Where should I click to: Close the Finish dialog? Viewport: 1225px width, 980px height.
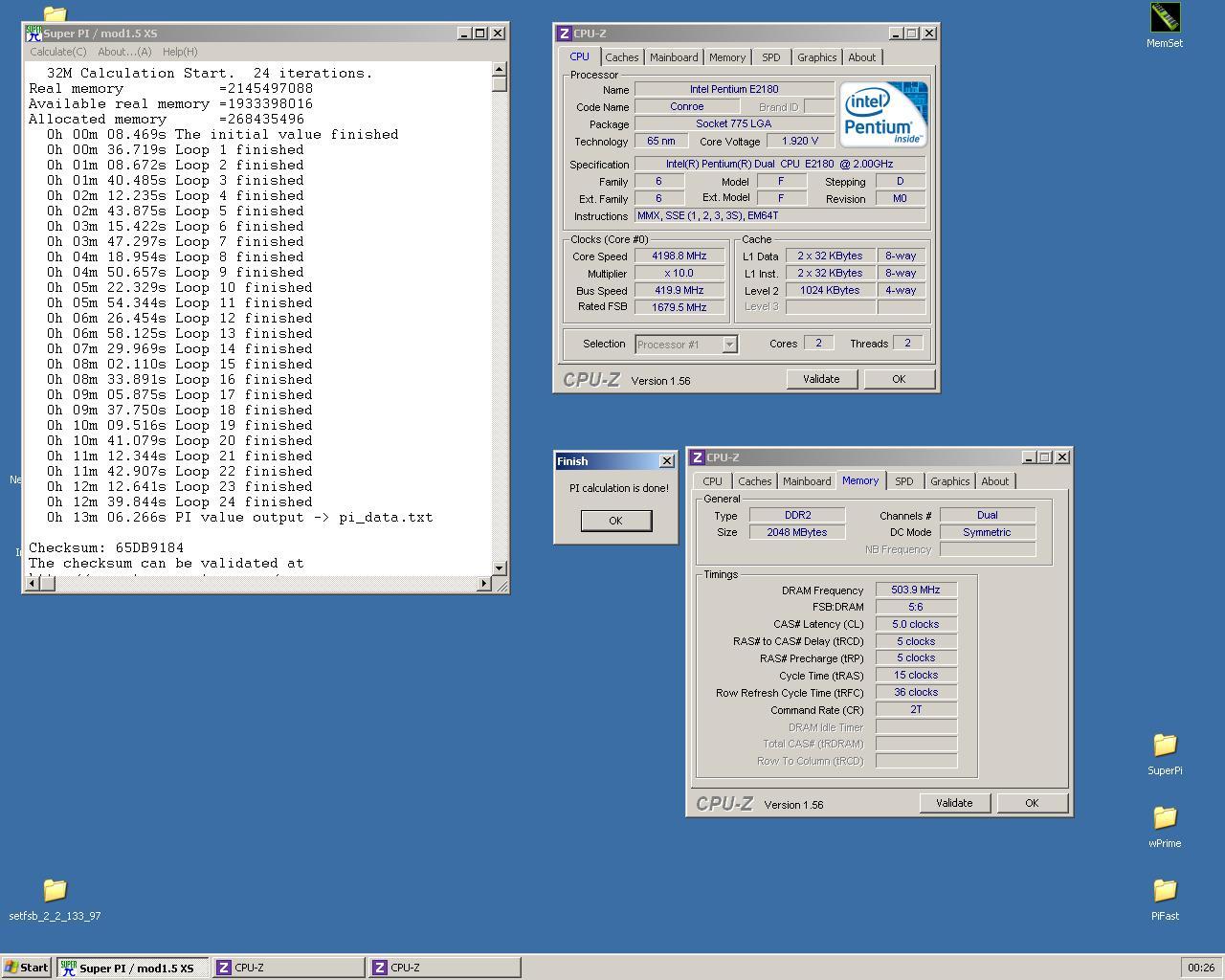click(667, 461)
